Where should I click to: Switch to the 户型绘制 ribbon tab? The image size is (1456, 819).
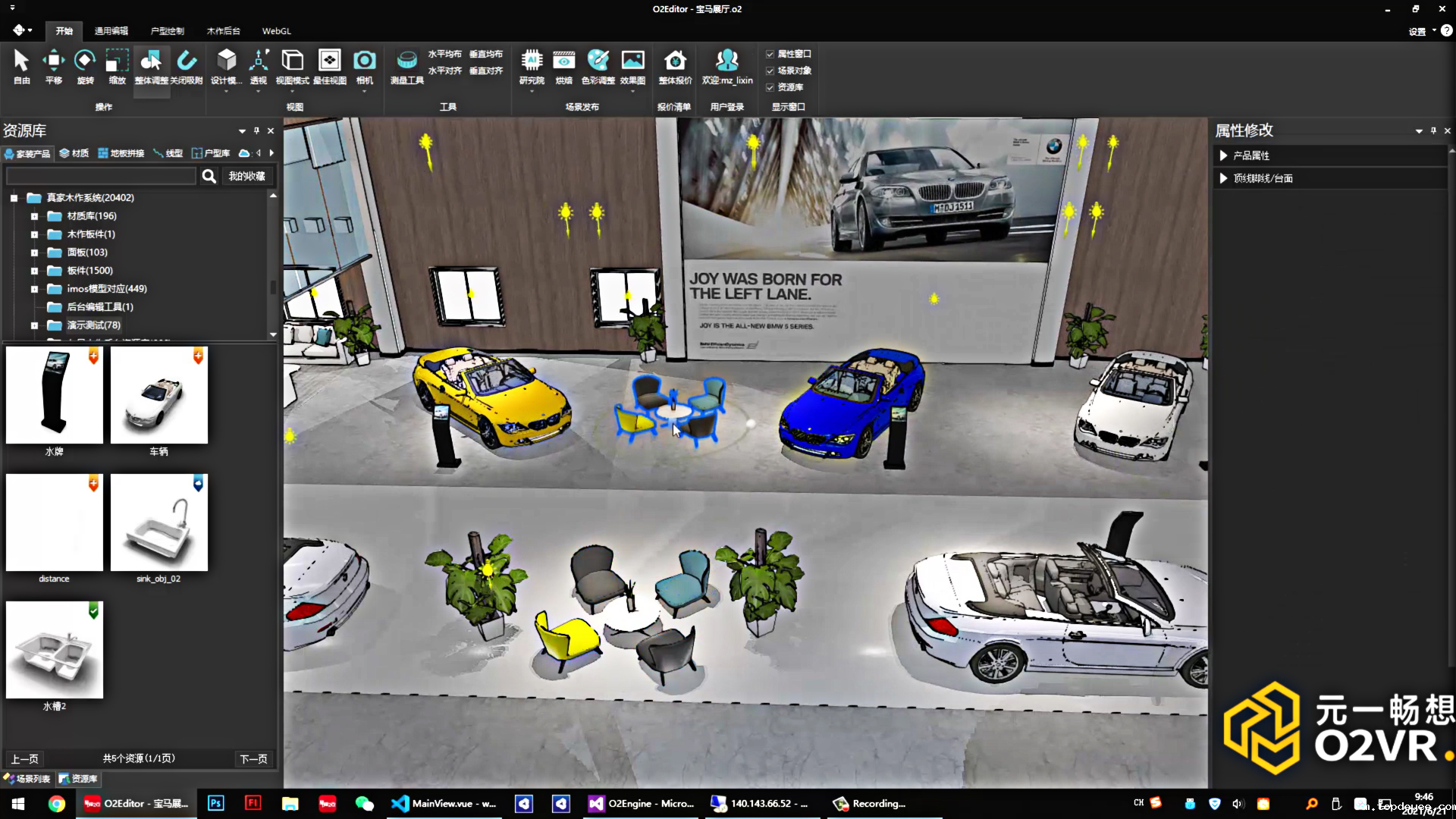pos(167,31)
